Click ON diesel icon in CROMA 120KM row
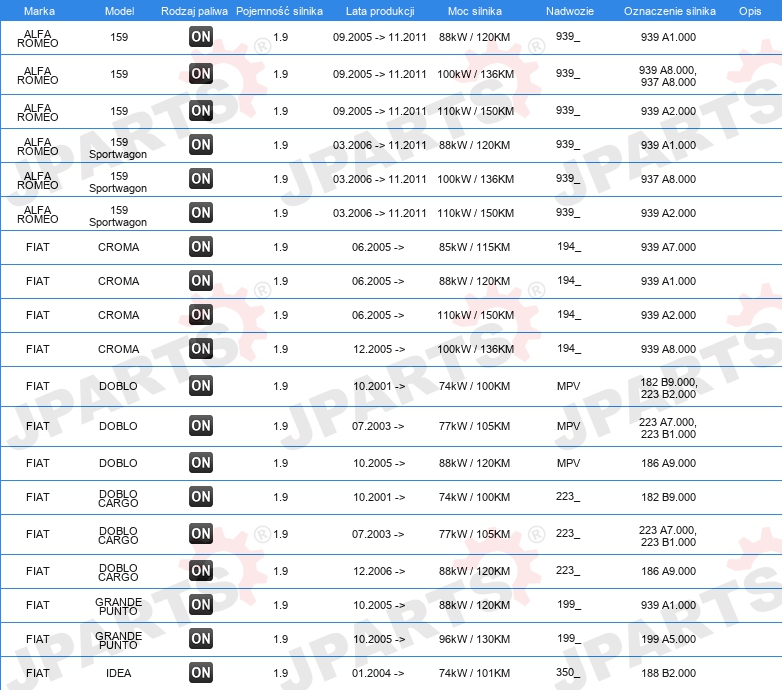Viewport: 782px width, 690px height. point(201,280)
